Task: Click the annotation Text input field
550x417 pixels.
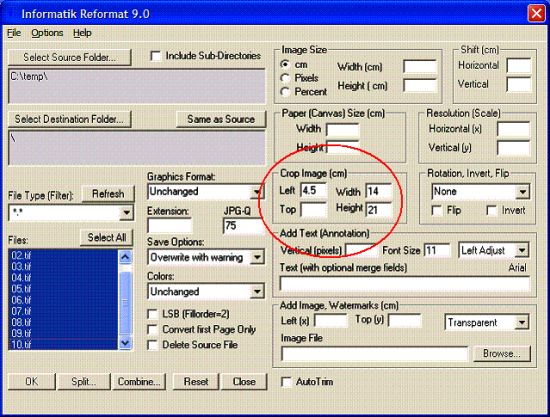Action: [404, 284]
